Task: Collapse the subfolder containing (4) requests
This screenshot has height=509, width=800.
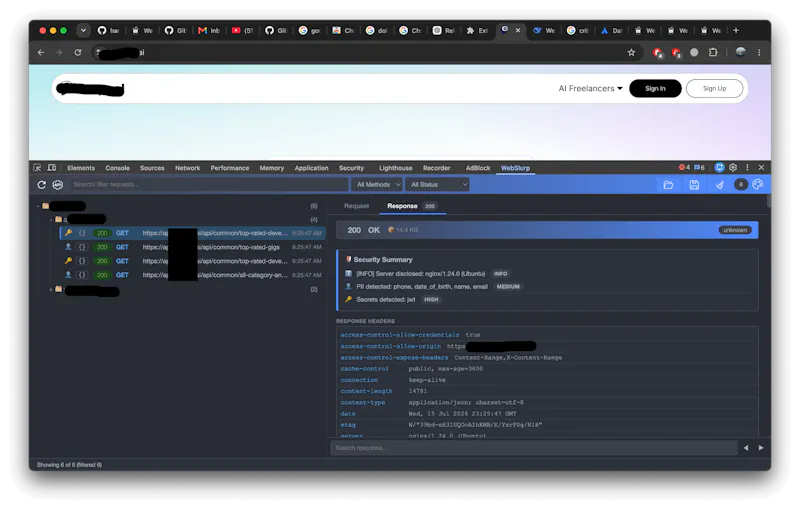Action: [51, 219]
